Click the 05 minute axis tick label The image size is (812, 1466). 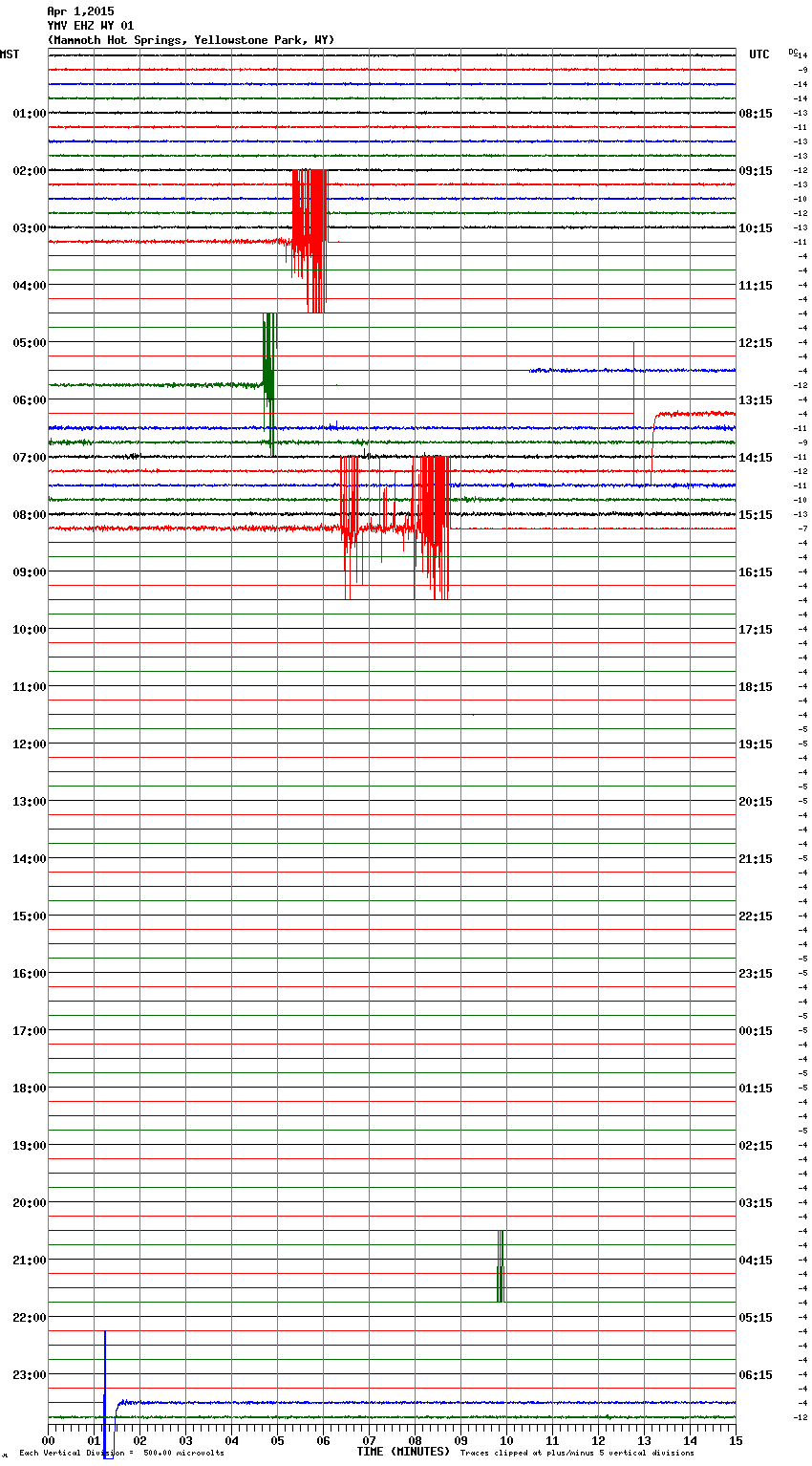pyautogui.click(x=277, y=1441)
